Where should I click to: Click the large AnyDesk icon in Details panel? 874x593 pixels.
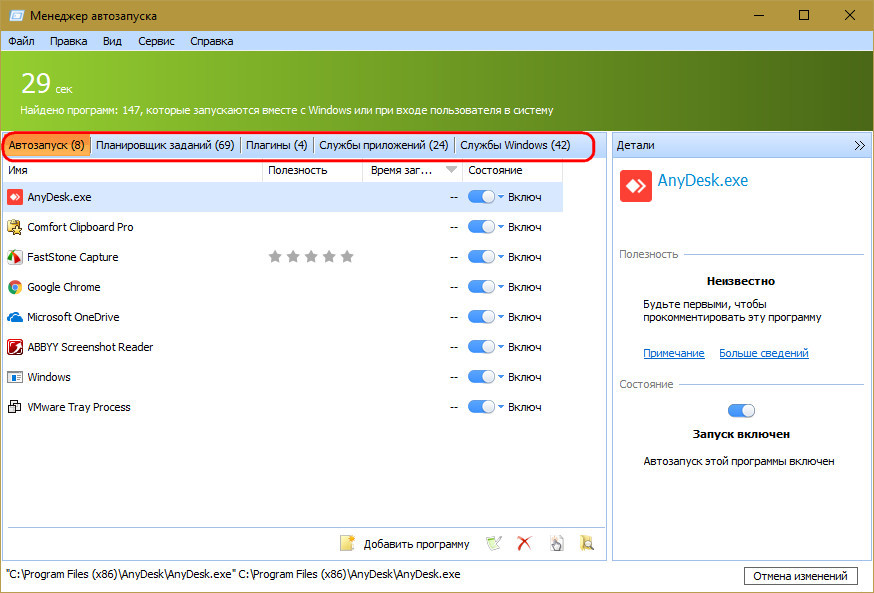pos(636,186)
